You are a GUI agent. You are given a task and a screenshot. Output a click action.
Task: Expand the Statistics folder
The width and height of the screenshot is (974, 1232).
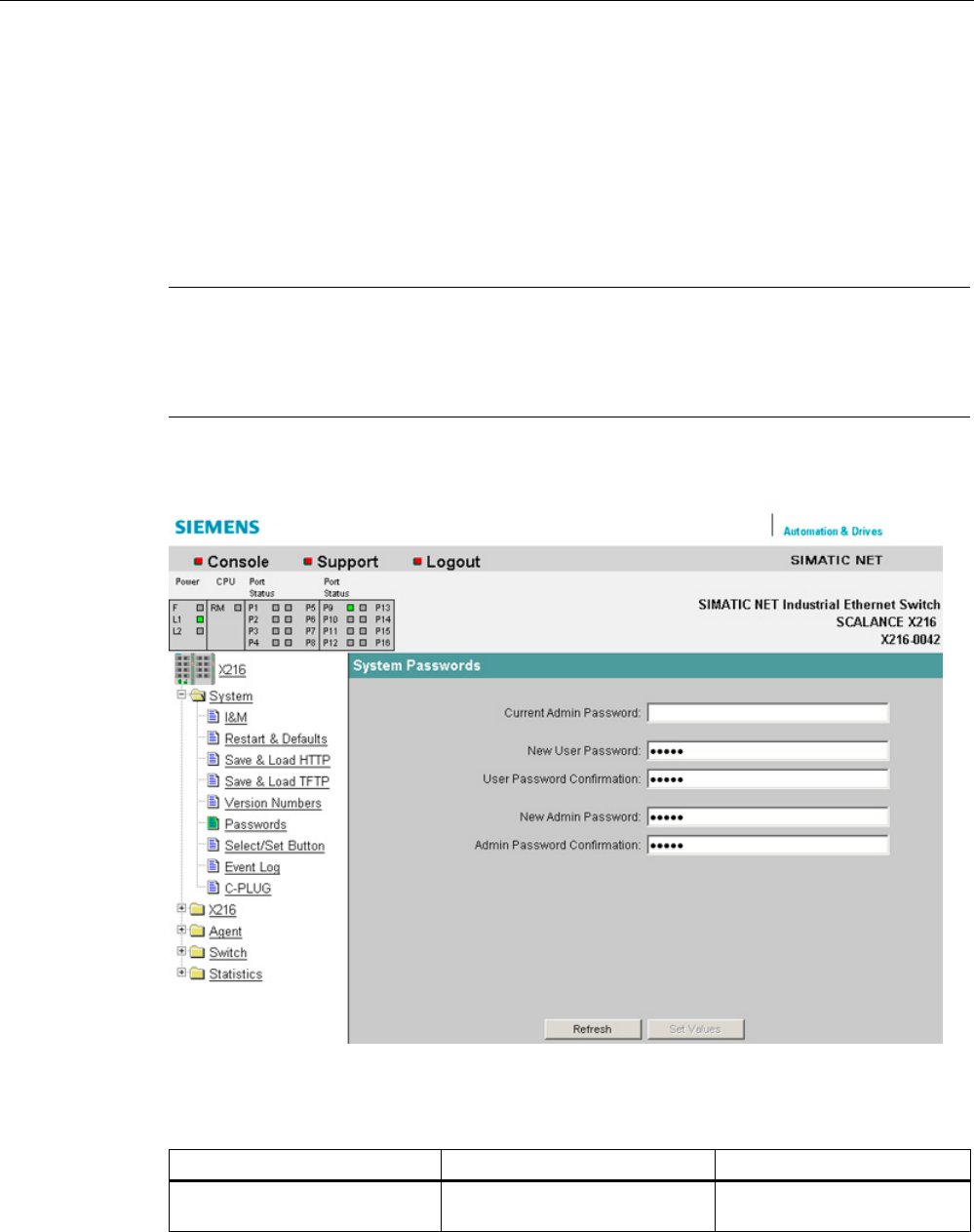coord(181,973)
